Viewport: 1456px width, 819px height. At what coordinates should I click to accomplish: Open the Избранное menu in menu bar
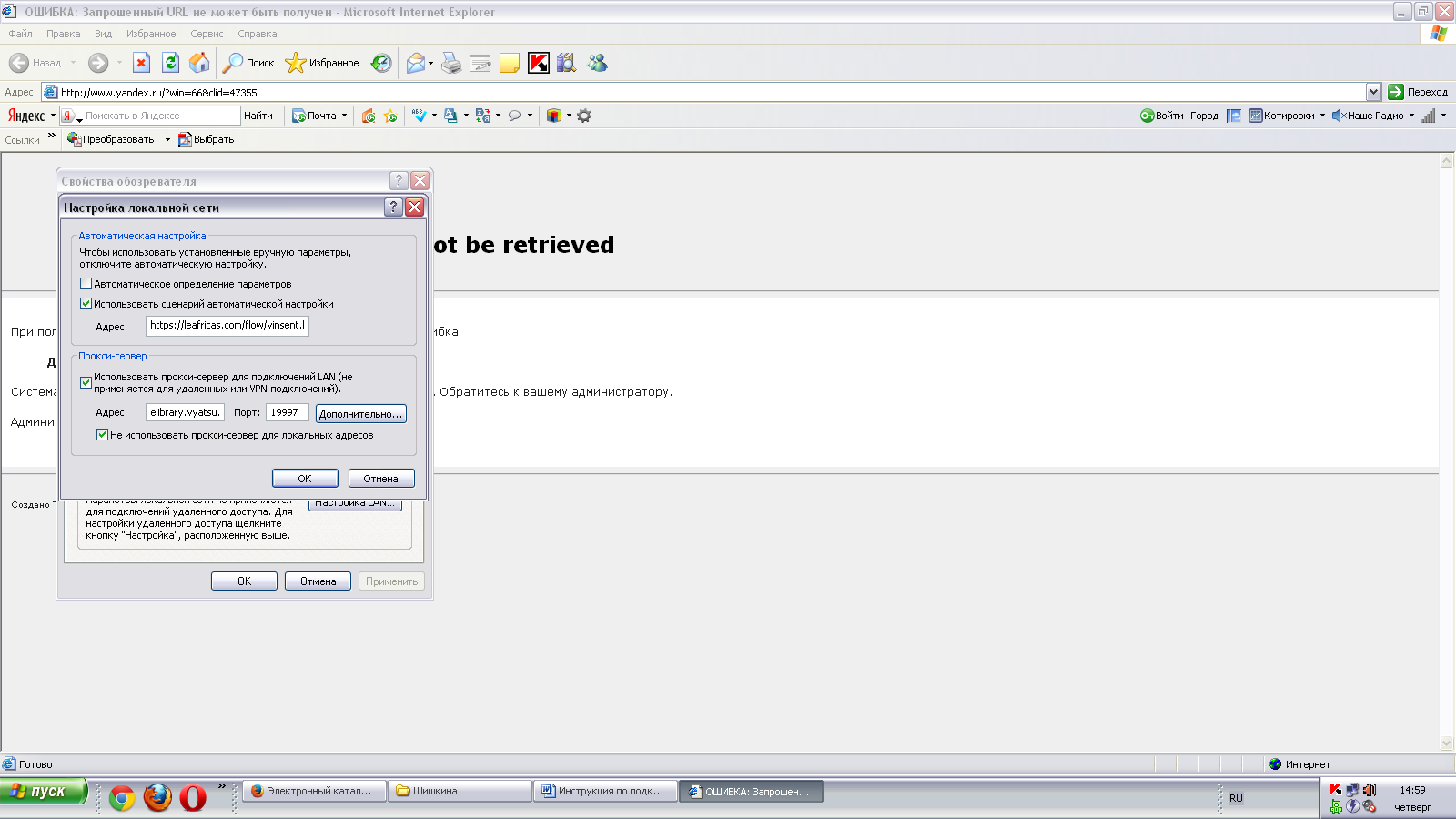pyautogui.click(x=151, y=34)
